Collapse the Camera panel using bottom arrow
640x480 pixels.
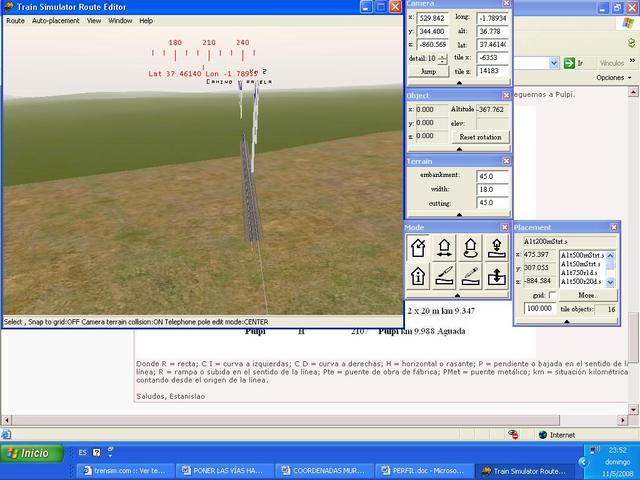click(459, 83)
